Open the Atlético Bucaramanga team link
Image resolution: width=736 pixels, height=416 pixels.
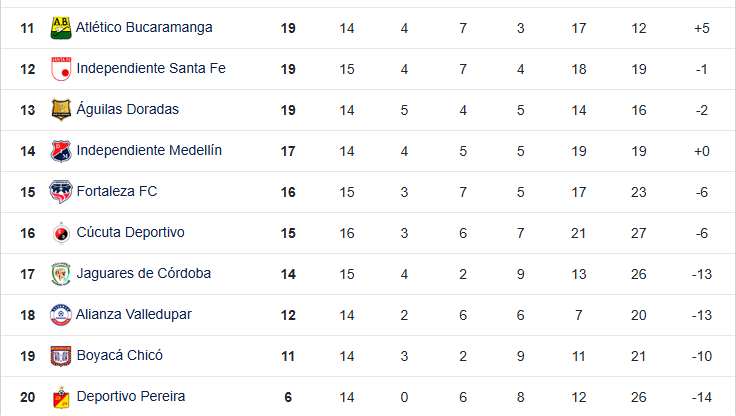144,28
